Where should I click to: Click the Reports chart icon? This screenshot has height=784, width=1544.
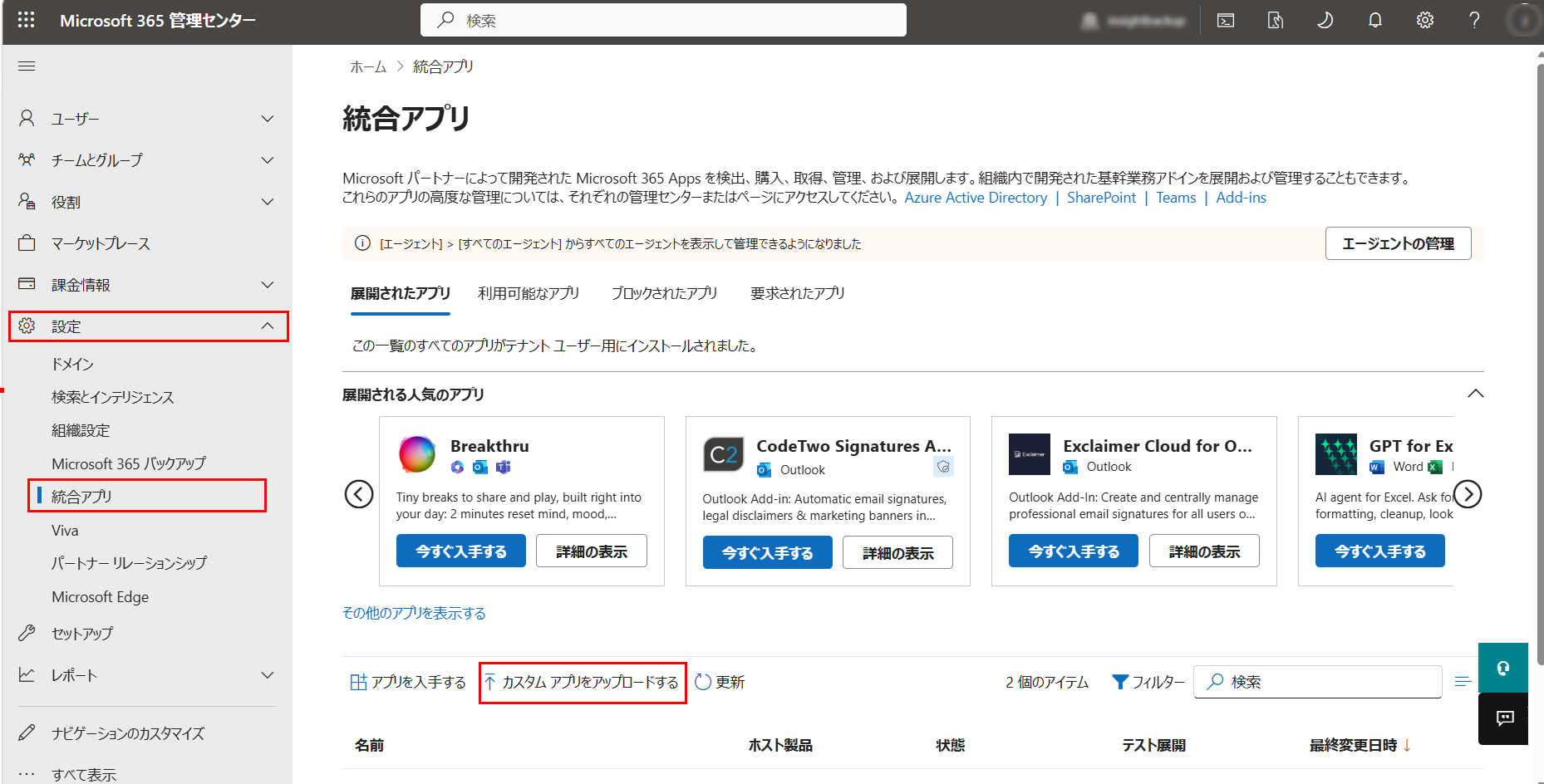click(x=27, y=674)
